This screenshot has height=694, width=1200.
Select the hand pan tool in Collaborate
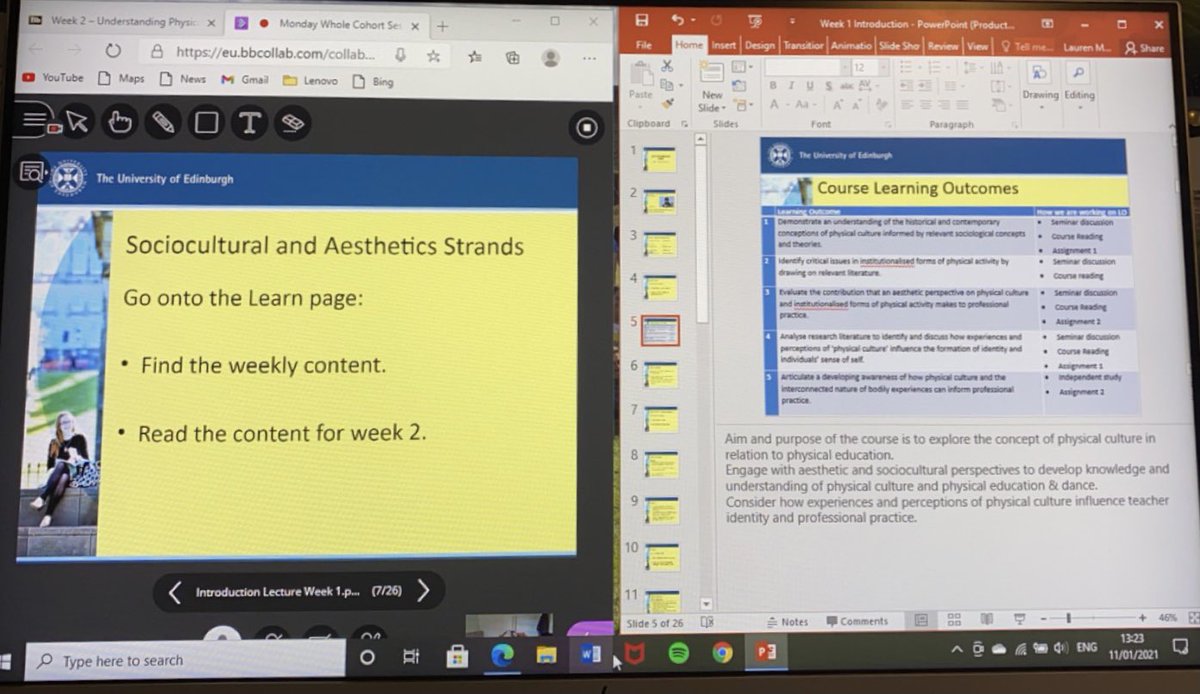120,123
